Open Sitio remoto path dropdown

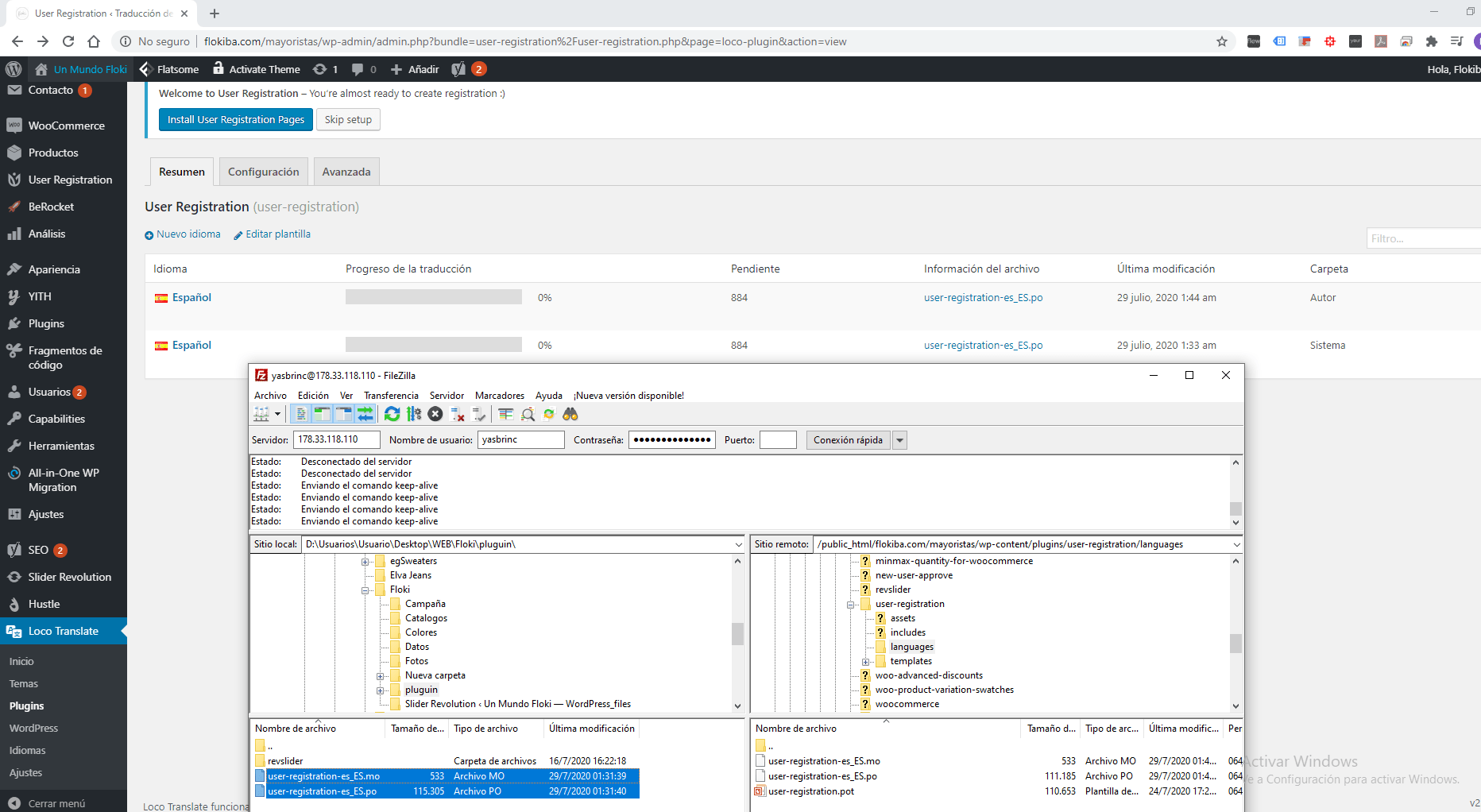pos(1236,544)
